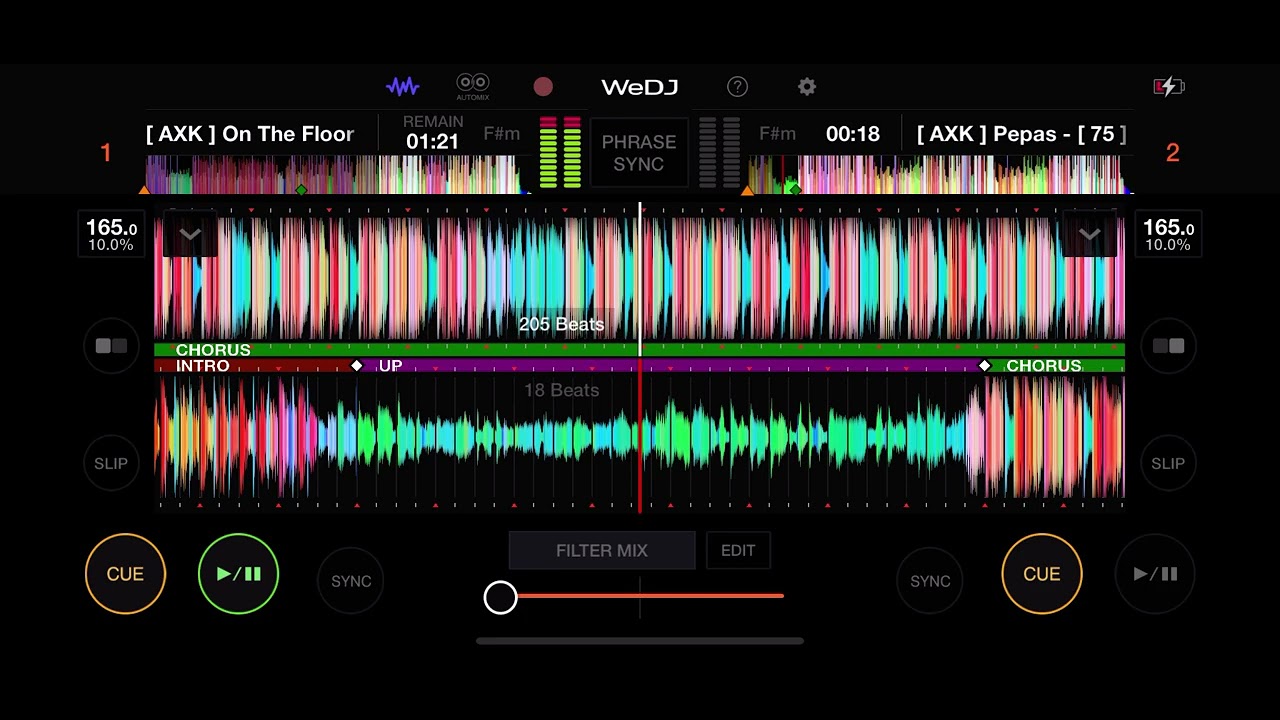Toggle PHRASE SYNC
Screen dimensions: 1280x720
tap(639, 153)
